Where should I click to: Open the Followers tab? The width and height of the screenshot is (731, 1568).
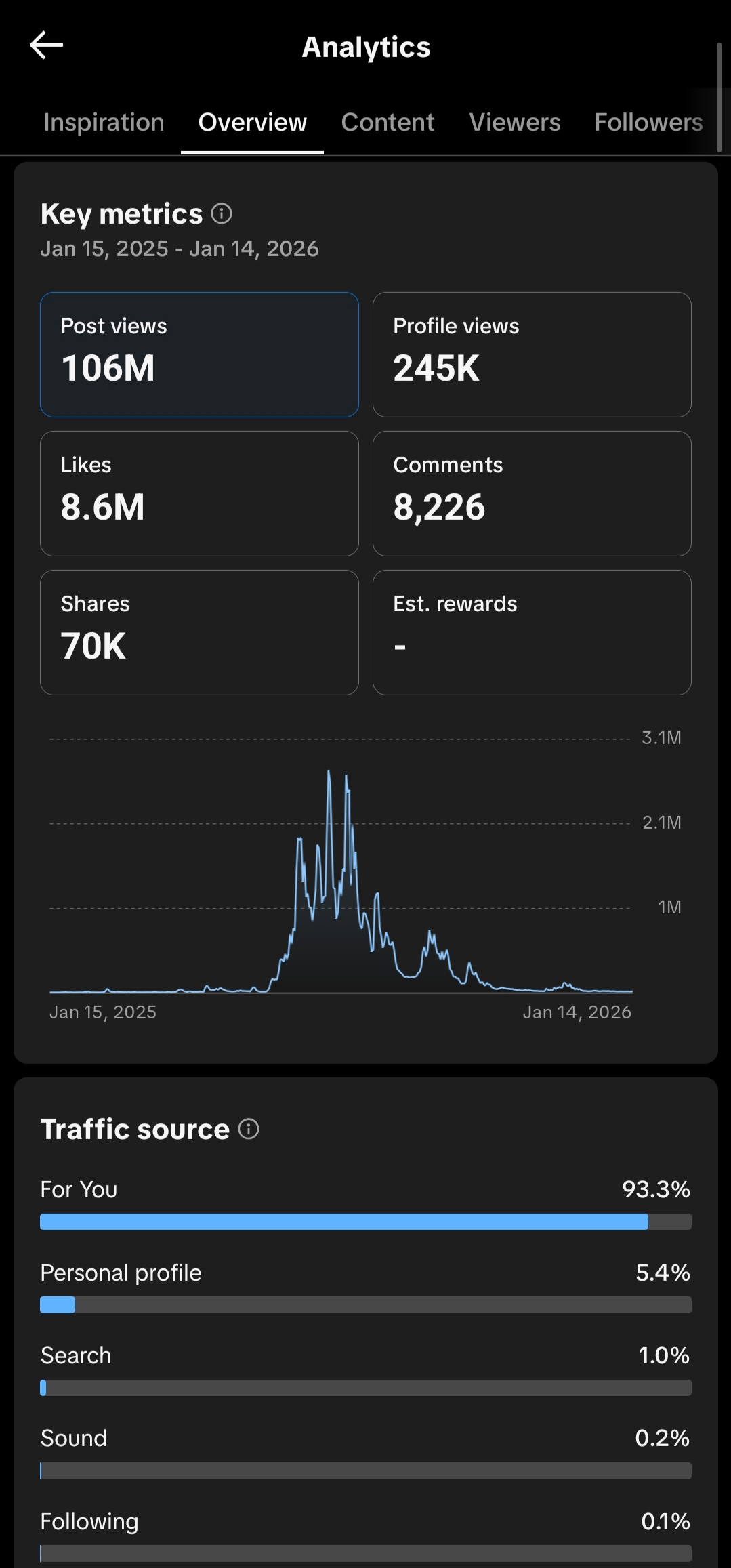pyautogui.click(x=648, y=122)
